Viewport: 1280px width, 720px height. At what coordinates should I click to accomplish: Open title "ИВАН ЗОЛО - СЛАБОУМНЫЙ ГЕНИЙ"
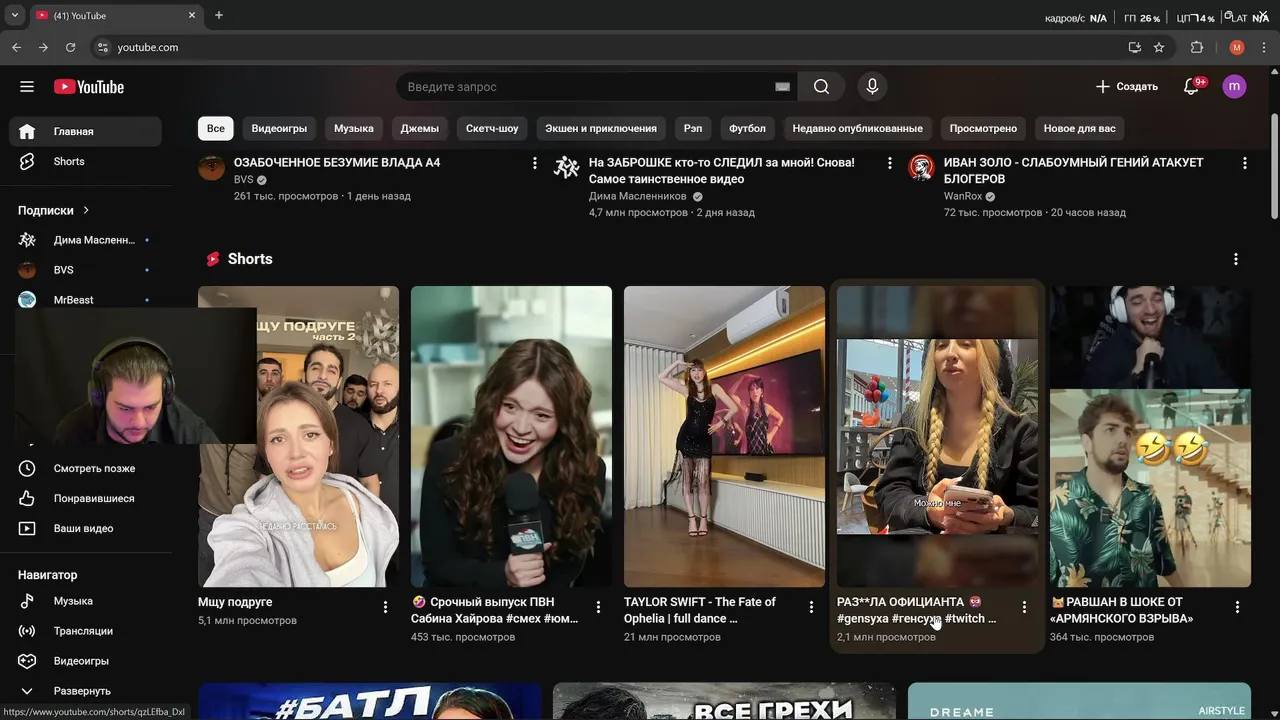click(x=1074, y=170)
